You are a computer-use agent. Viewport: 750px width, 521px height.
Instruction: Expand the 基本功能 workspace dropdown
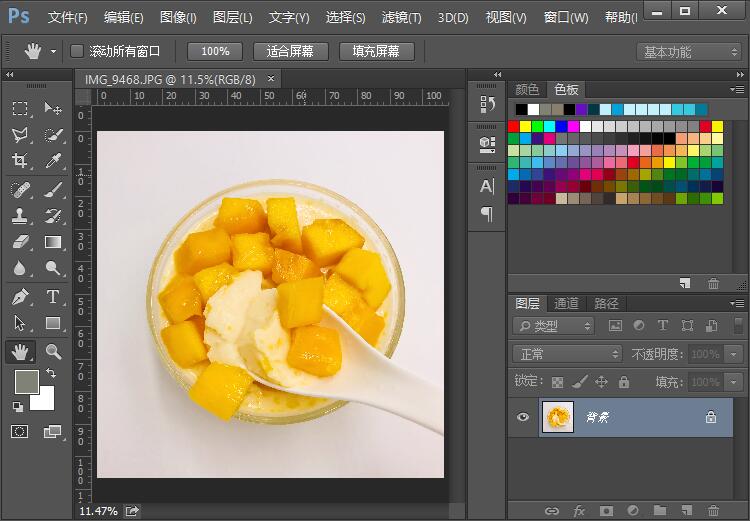coord(690,51)
